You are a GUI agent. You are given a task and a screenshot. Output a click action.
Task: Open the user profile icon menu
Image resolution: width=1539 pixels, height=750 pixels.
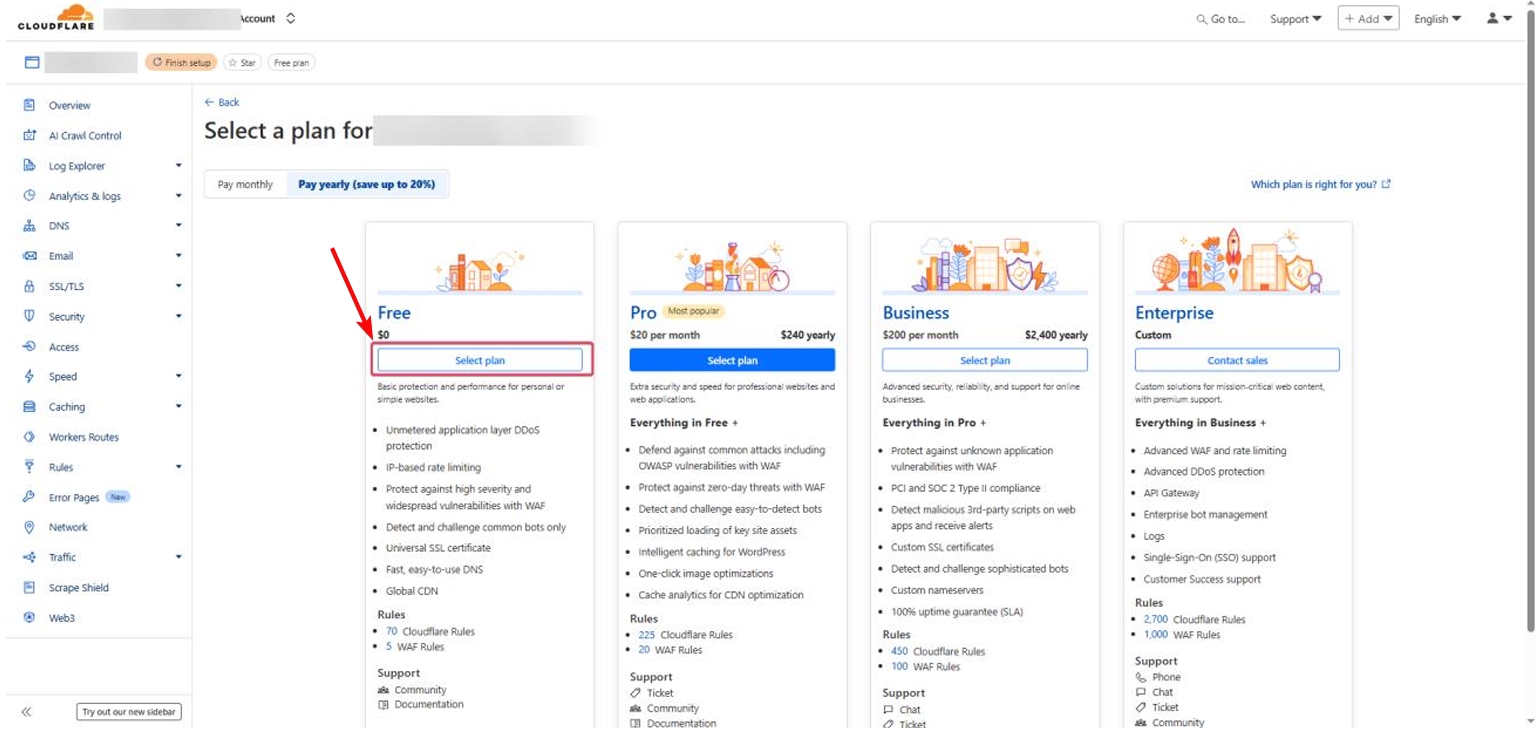[1499, 18]
